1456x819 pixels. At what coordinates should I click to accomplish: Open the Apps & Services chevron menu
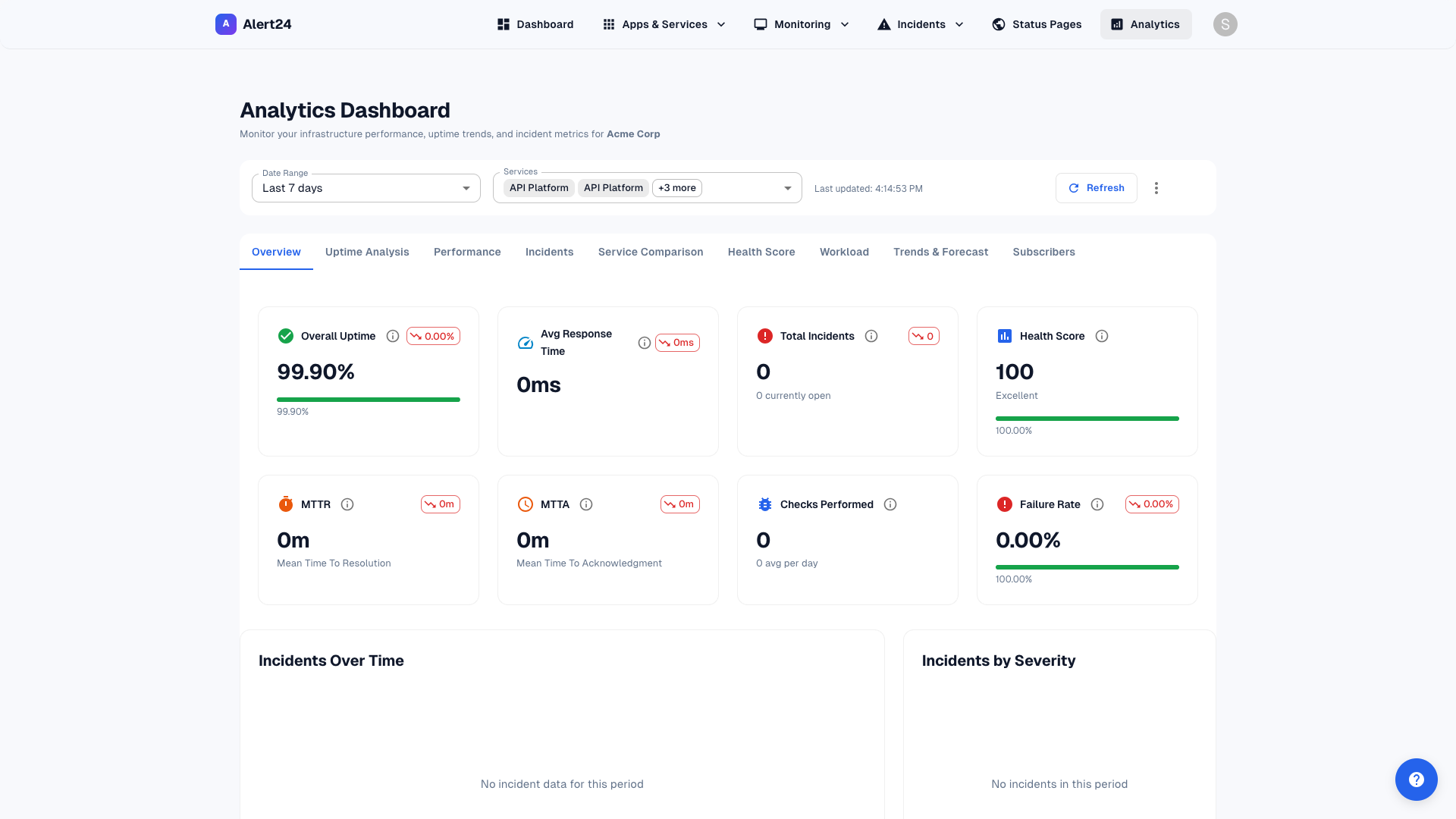(x=720, y=24)
